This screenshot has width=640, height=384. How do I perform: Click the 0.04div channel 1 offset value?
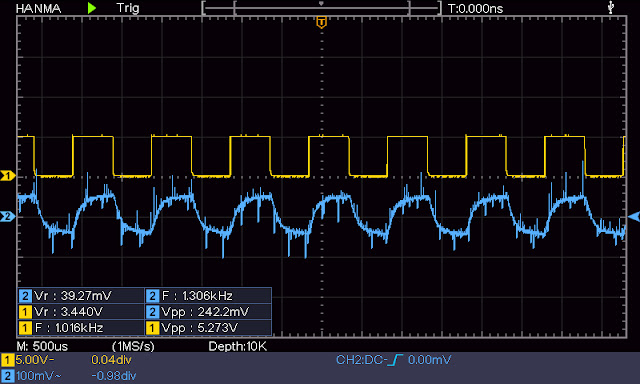111,360
